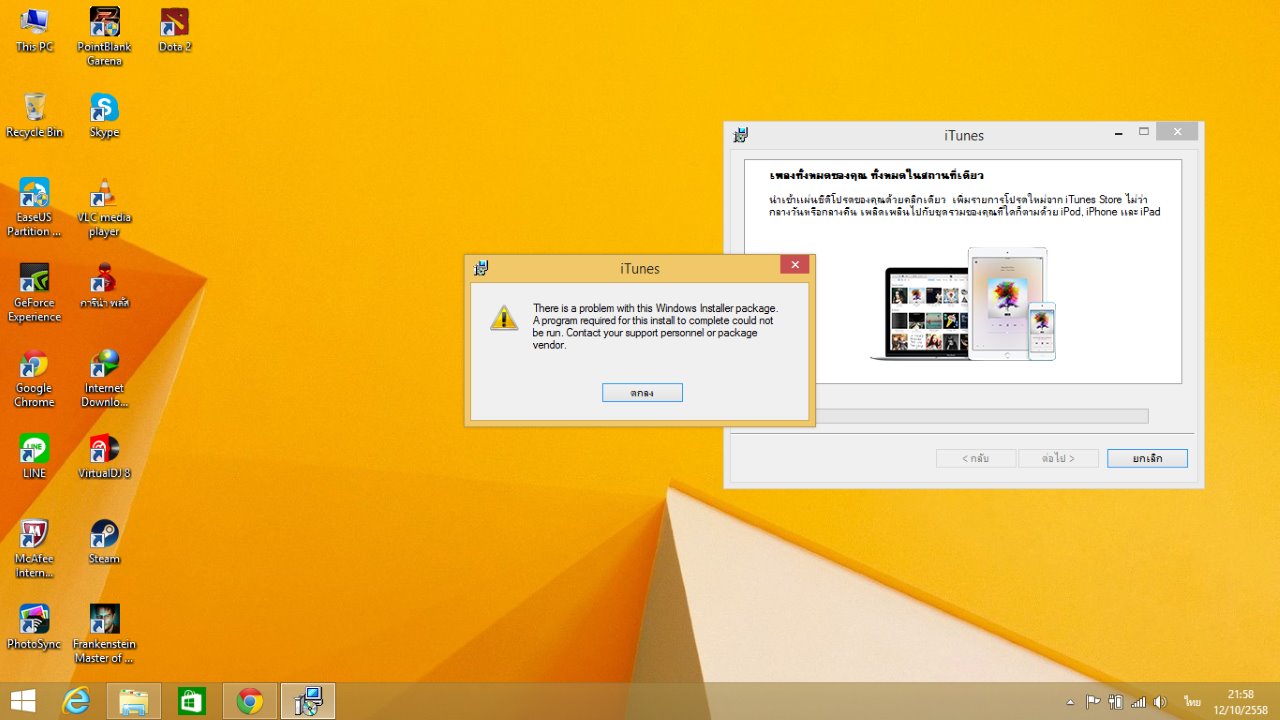Select the EaseUS Partition shortcut
1280x720 pixels.
point(34,208)
